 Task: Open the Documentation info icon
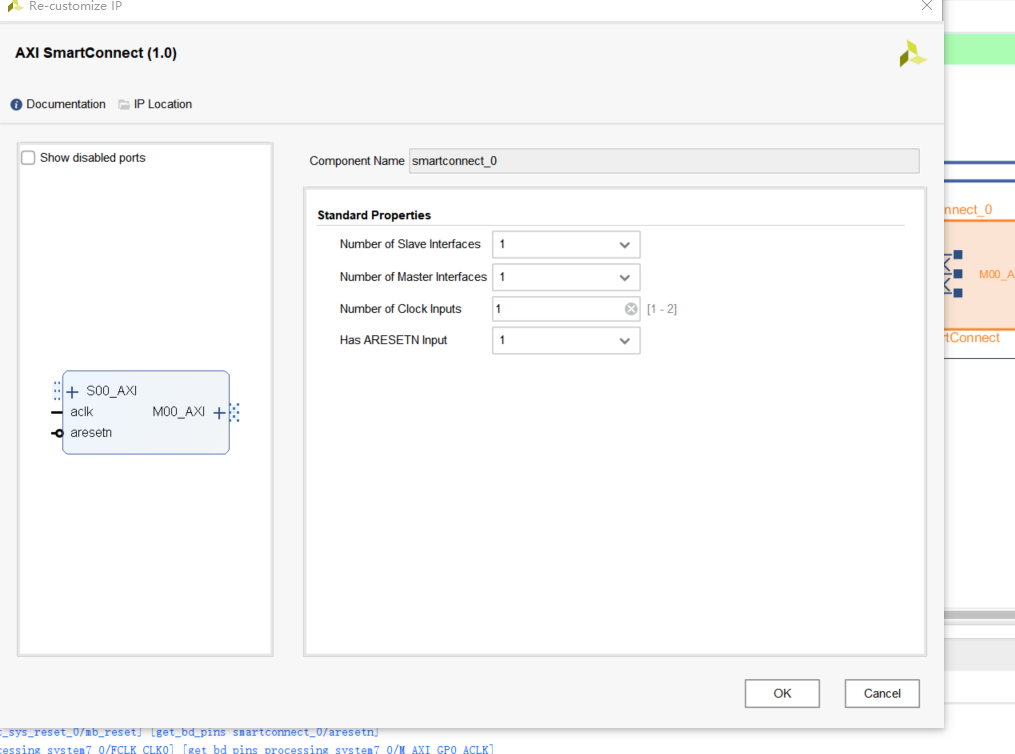coord(16,104)
